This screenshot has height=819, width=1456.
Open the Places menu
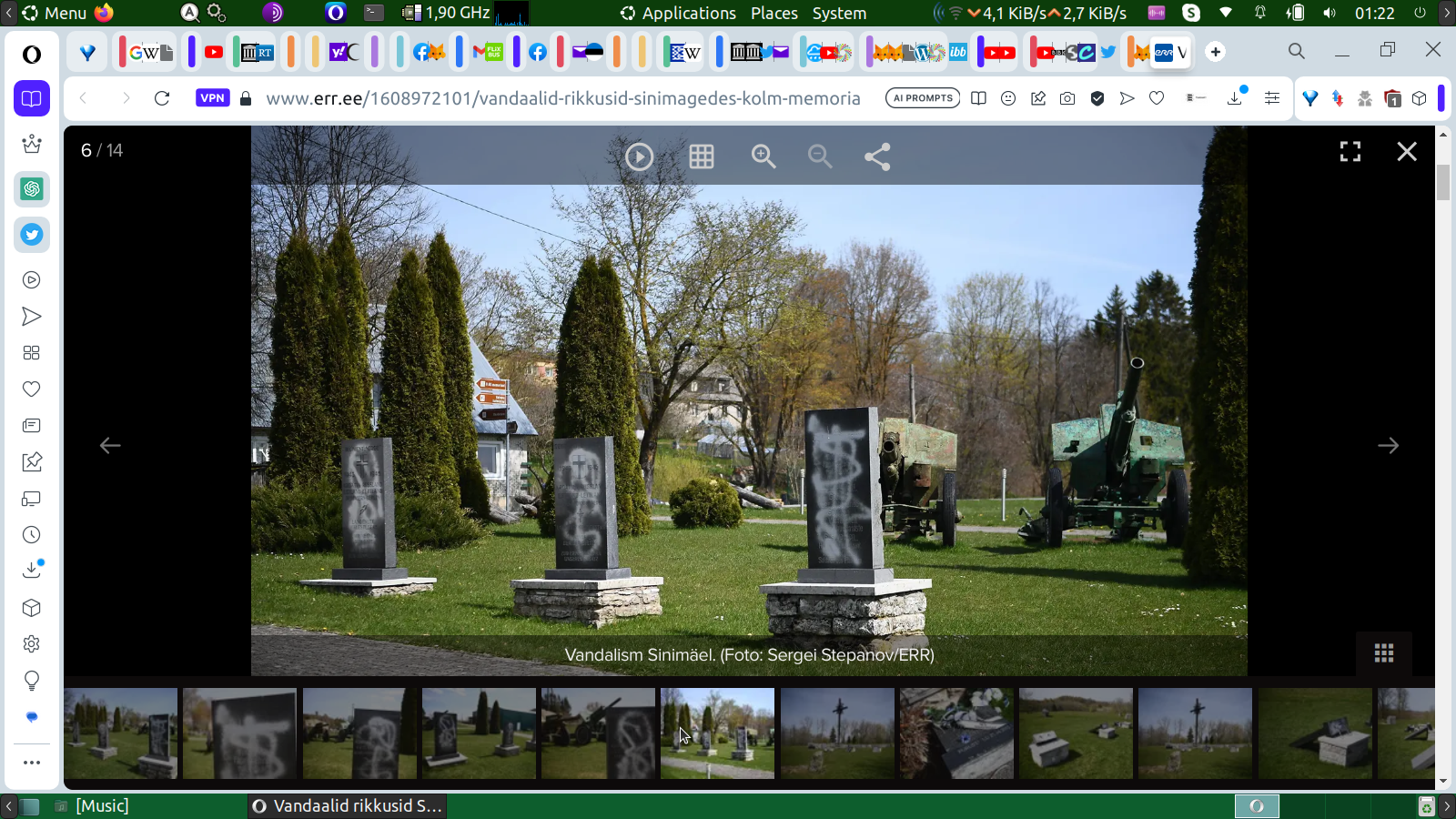[773, 13]
